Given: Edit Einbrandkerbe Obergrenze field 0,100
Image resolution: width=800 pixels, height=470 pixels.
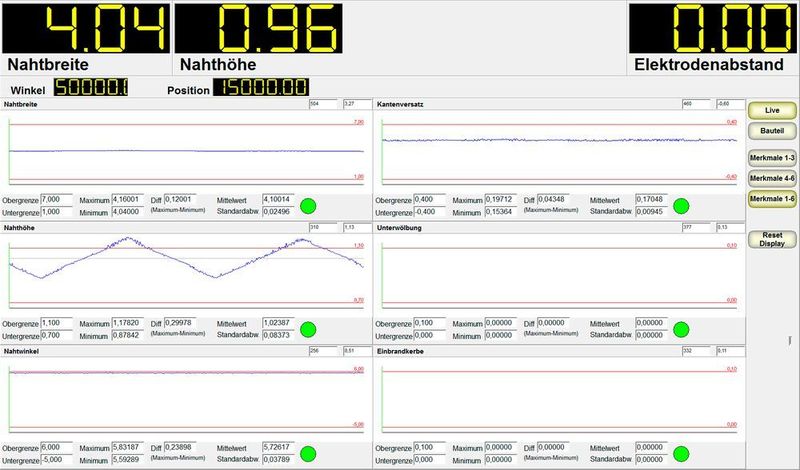Looking at the screenshot, I should click(429, 447).
